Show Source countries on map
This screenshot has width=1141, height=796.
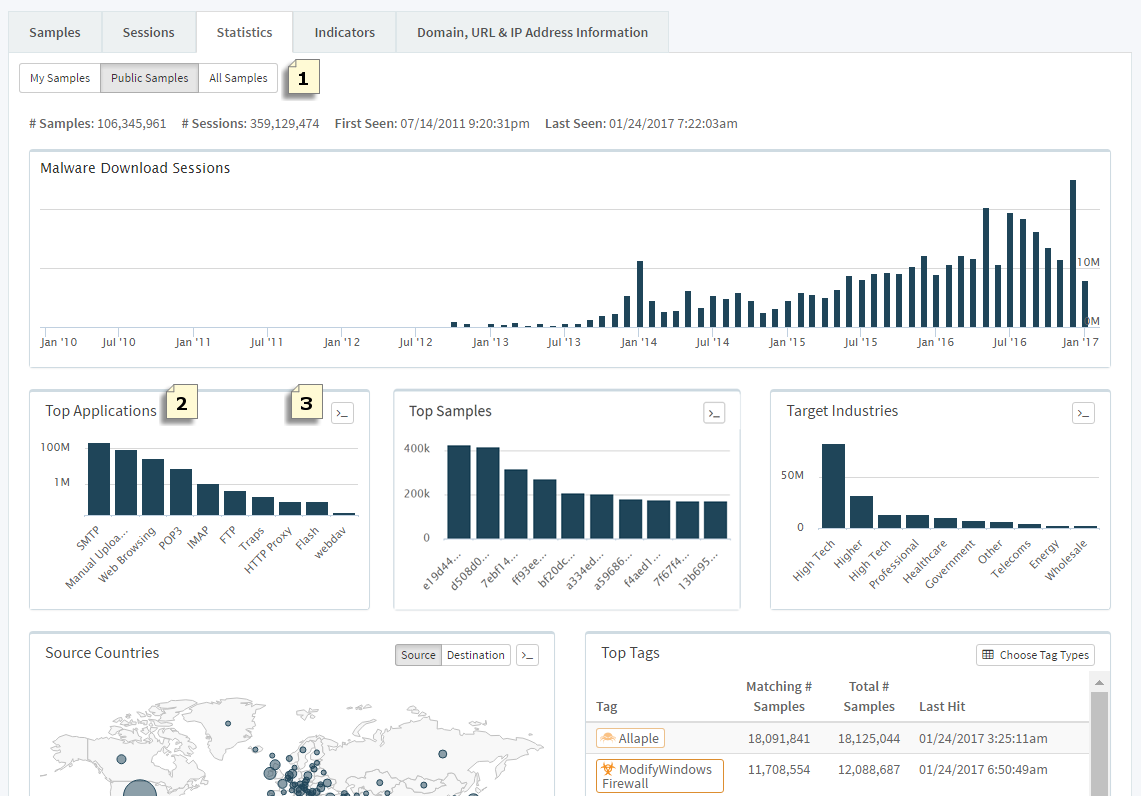point(418,655)
